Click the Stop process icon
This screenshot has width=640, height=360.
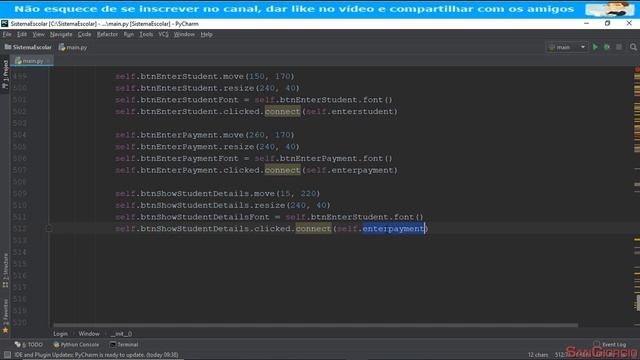619,47
